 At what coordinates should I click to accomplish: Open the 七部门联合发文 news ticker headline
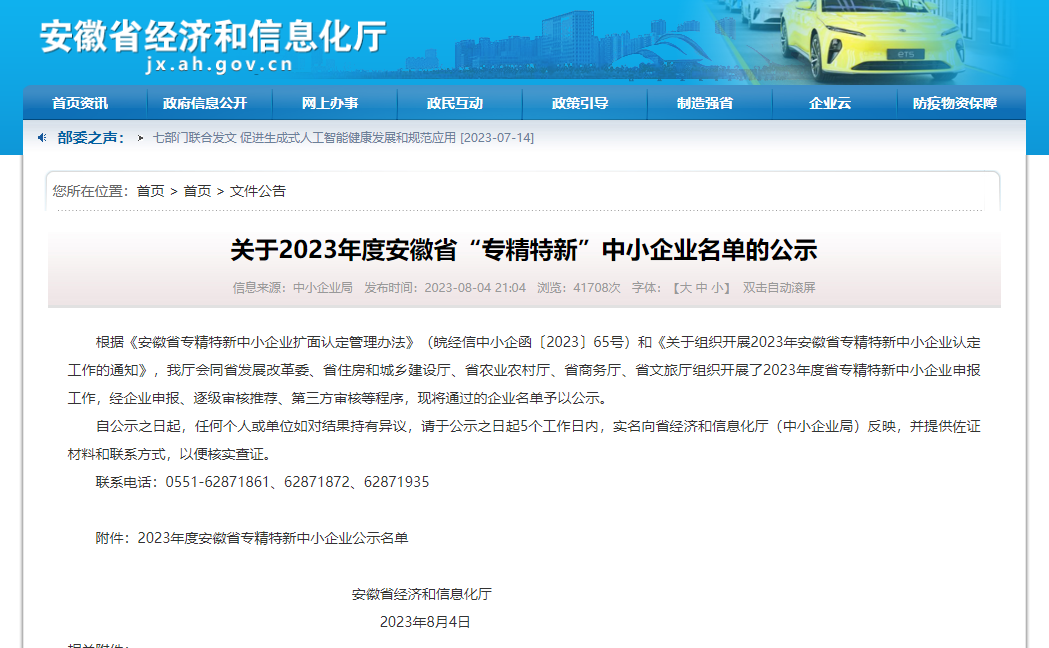[x=343, y=137]
